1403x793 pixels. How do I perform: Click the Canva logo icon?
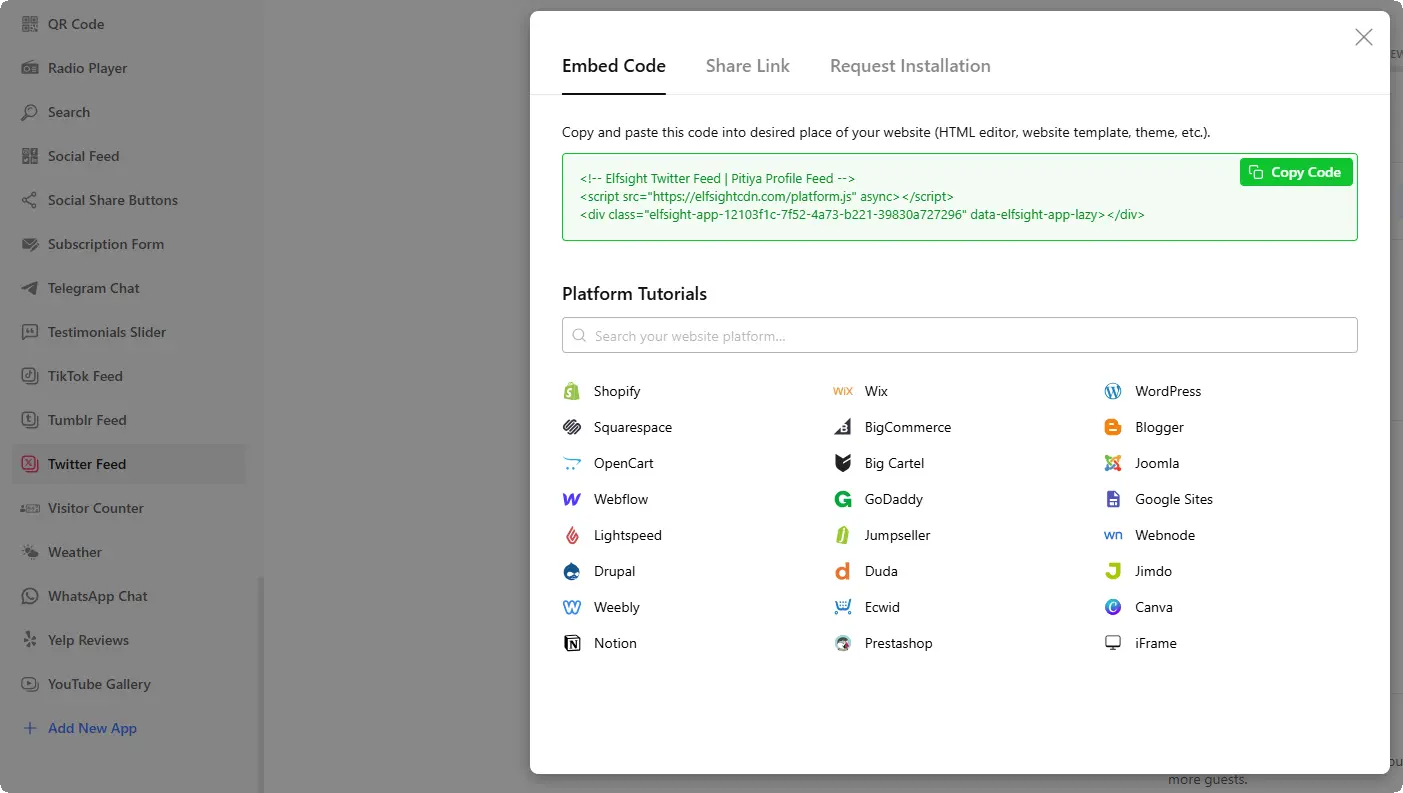pos(1113,607)
